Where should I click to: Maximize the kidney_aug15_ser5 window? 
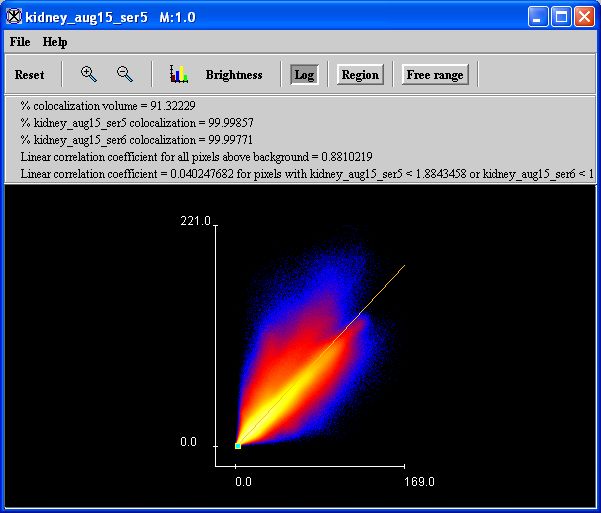pos(562,16)
